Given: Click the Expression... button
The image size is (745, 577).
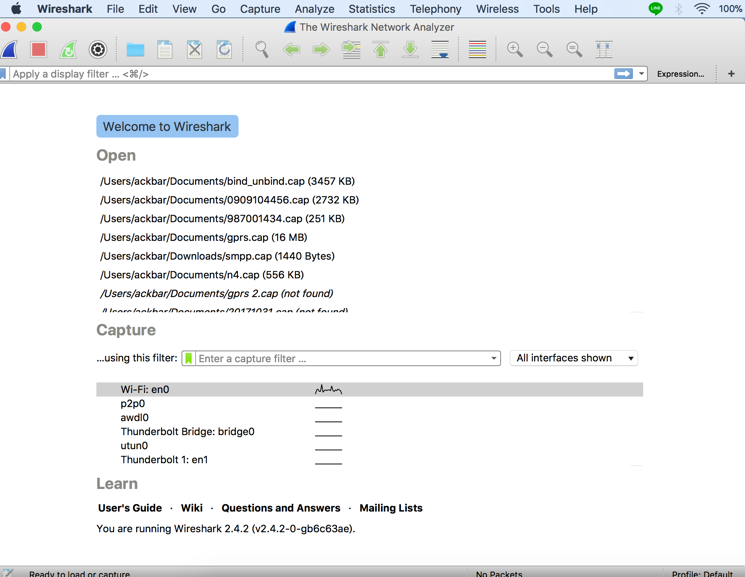Looking at the screenshot, I should pos(680,74).
